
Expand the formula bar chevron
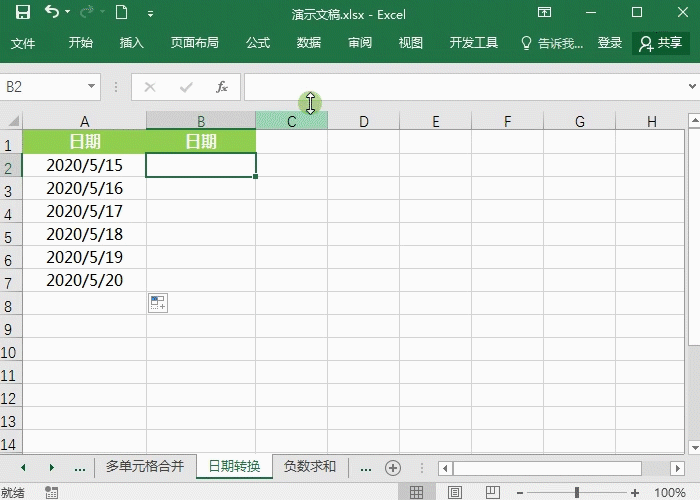[692, 86]
